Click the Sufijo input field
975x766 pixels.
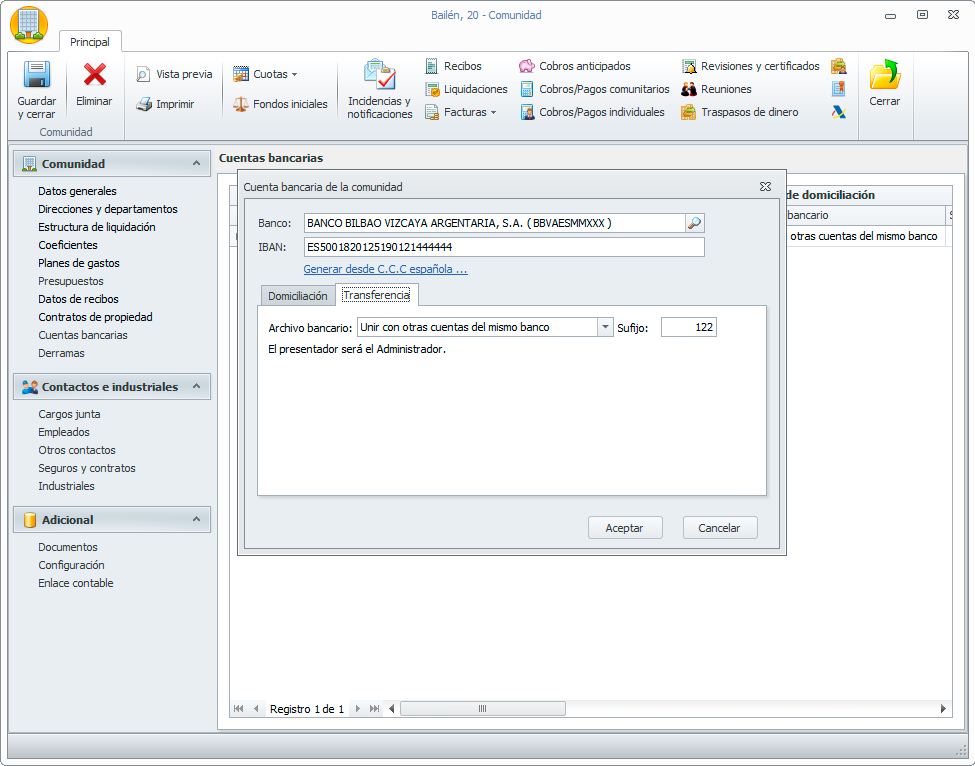tap(688, 327)
